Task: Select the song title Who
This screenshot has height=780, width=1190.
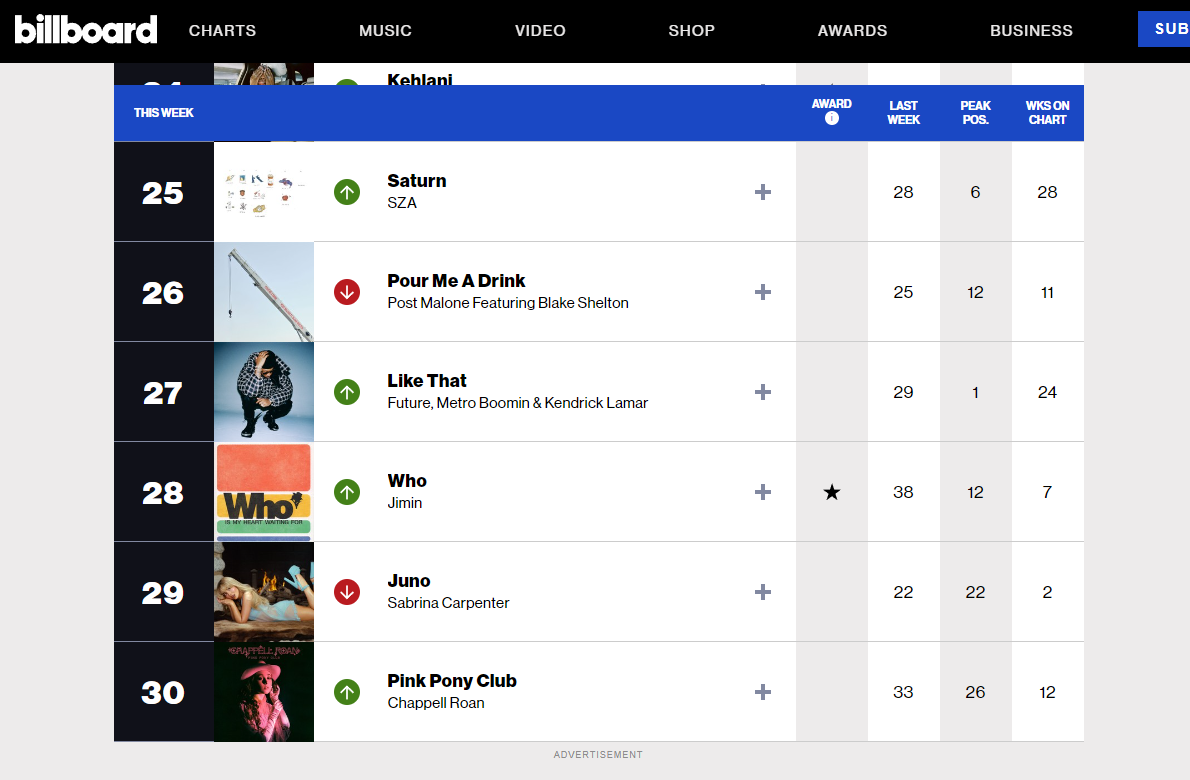Action: point(407,481)
